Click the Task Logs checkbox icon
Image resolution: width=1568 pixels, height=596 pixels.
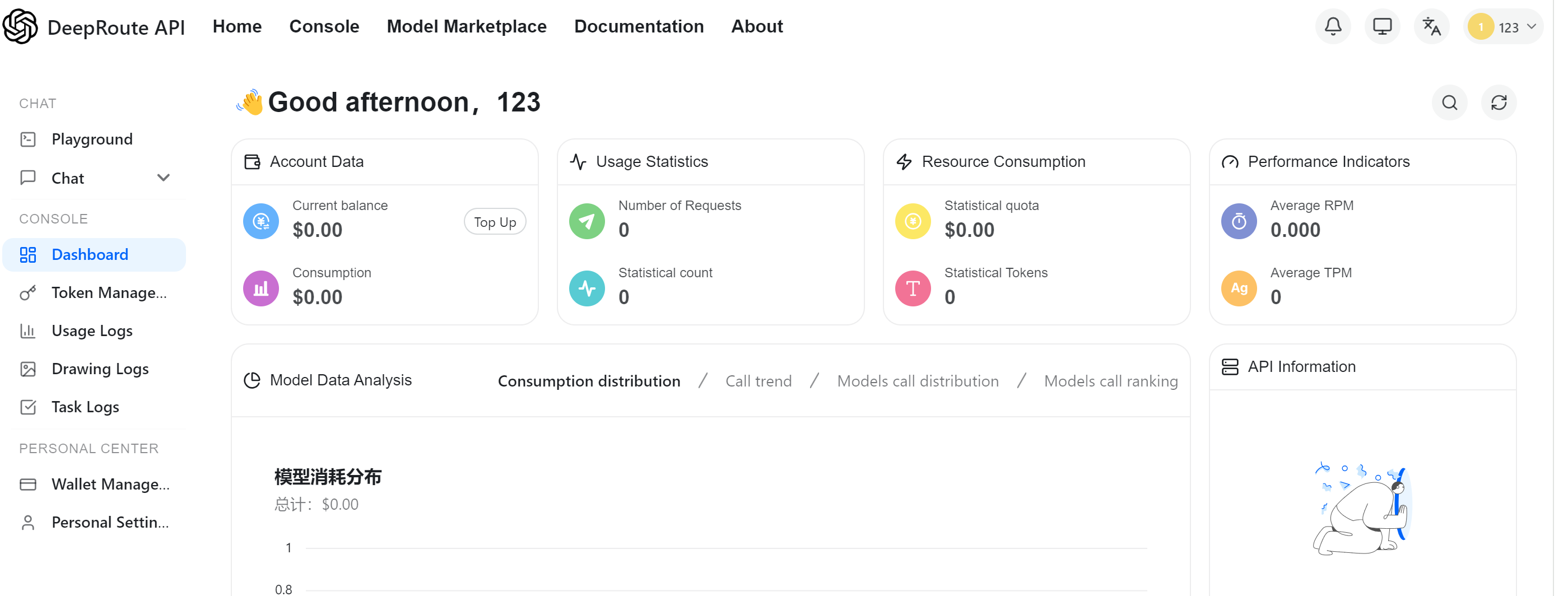click(28, 407)
